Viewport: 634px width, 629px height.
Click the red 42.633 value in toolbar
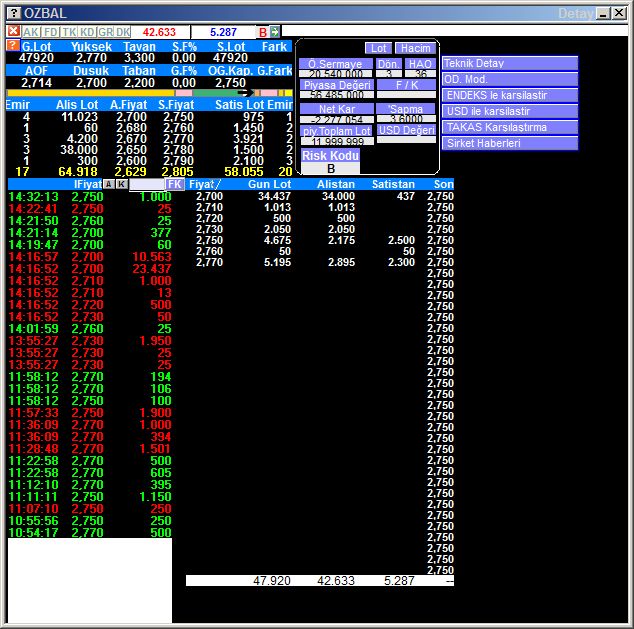pyautogui.click(x=159, y=32)
